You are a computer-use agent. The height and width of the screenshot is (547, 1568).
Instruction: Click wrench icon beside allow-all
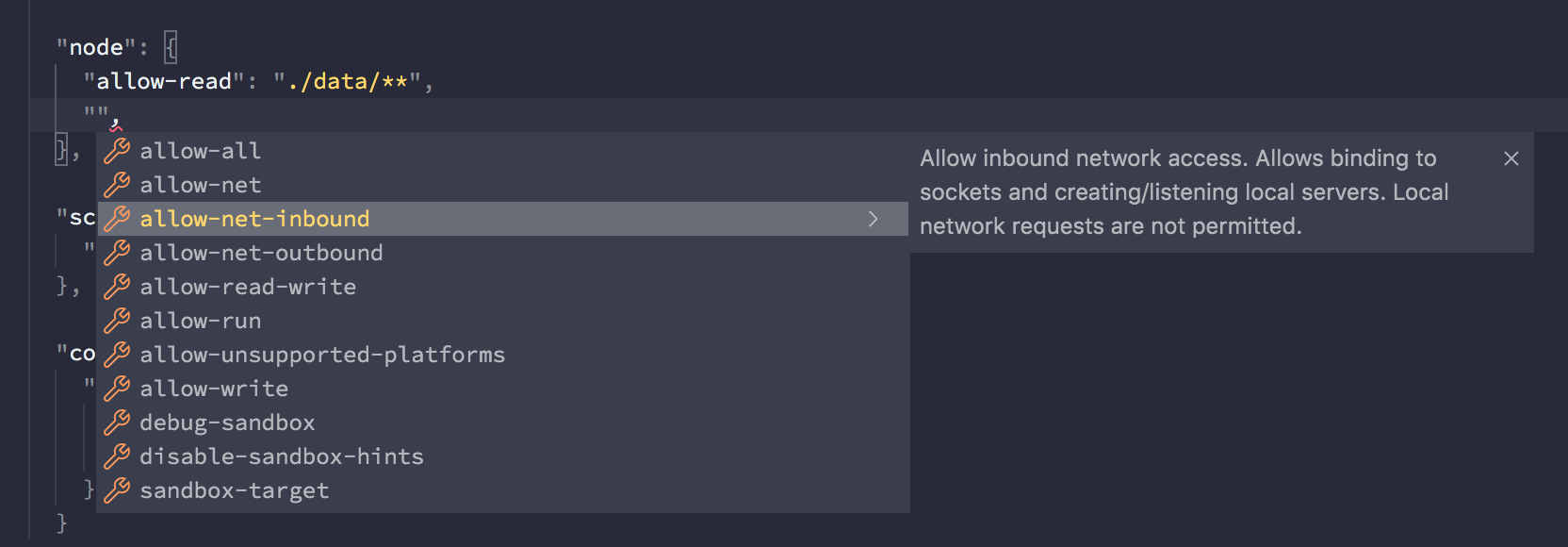pos(117,151)
